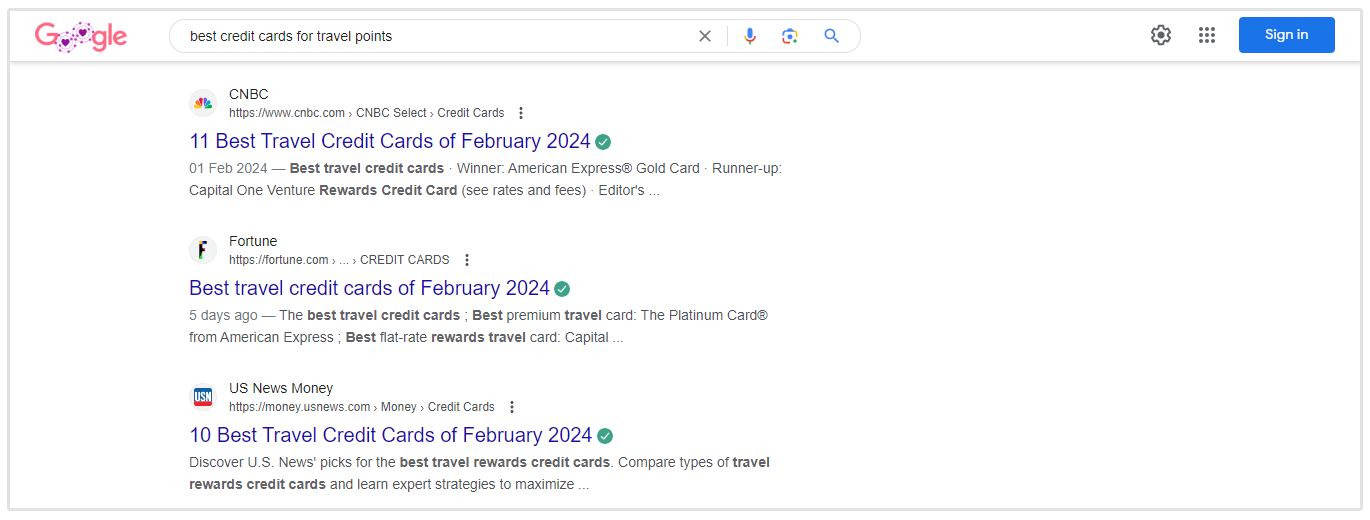Start voice search with microphone
1370x520 pixels.
point(750,36)
